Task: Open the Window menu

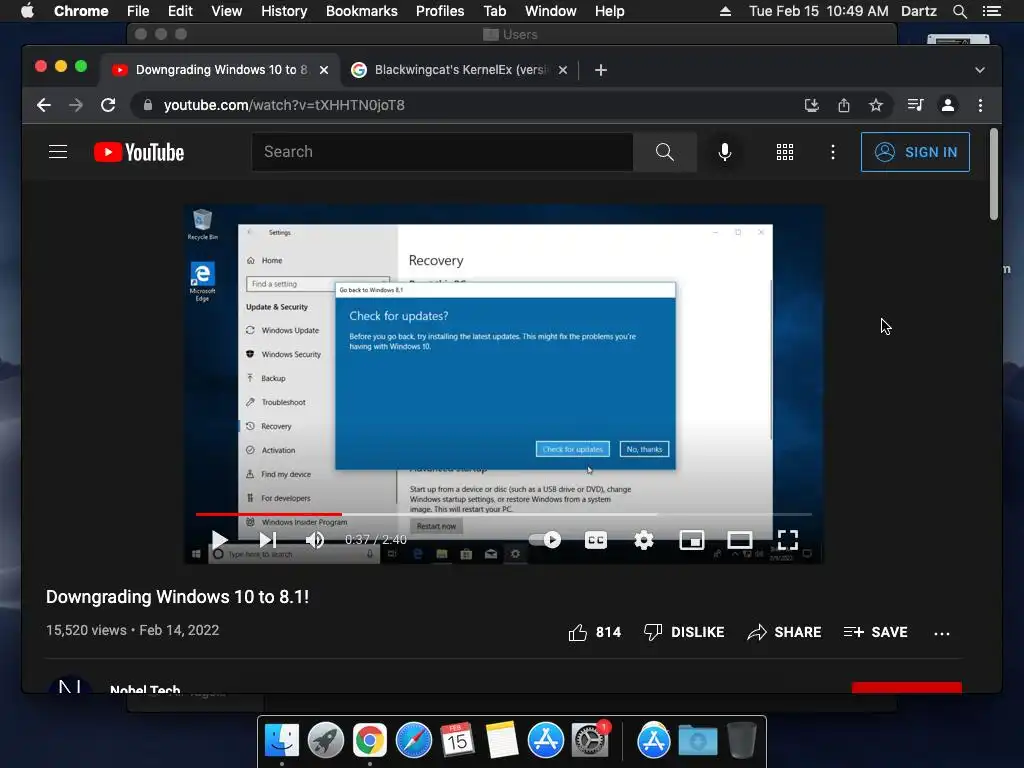Action: pyautogui.click(x=551, y=11)
